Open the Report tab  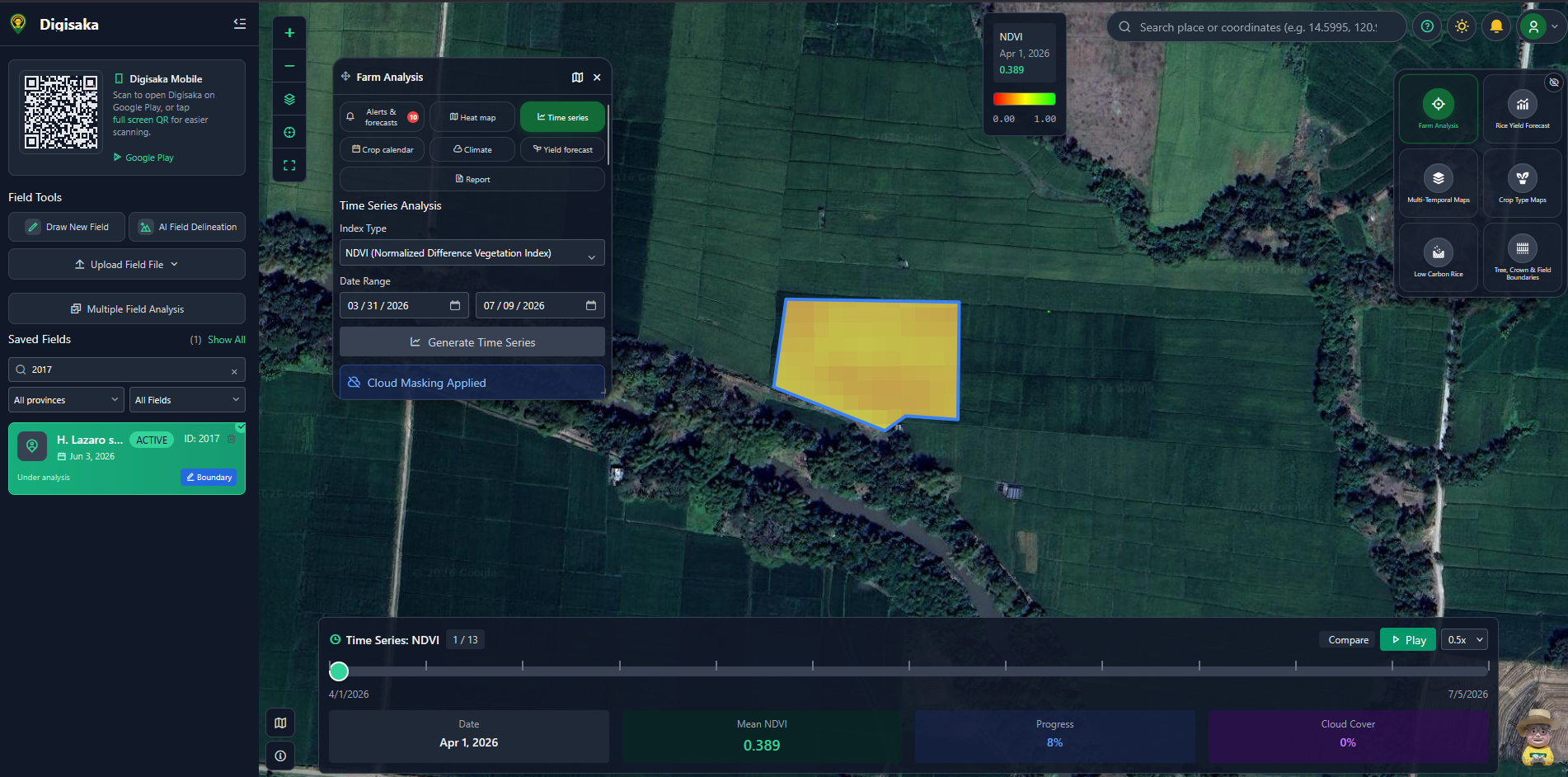coord(472,179)
